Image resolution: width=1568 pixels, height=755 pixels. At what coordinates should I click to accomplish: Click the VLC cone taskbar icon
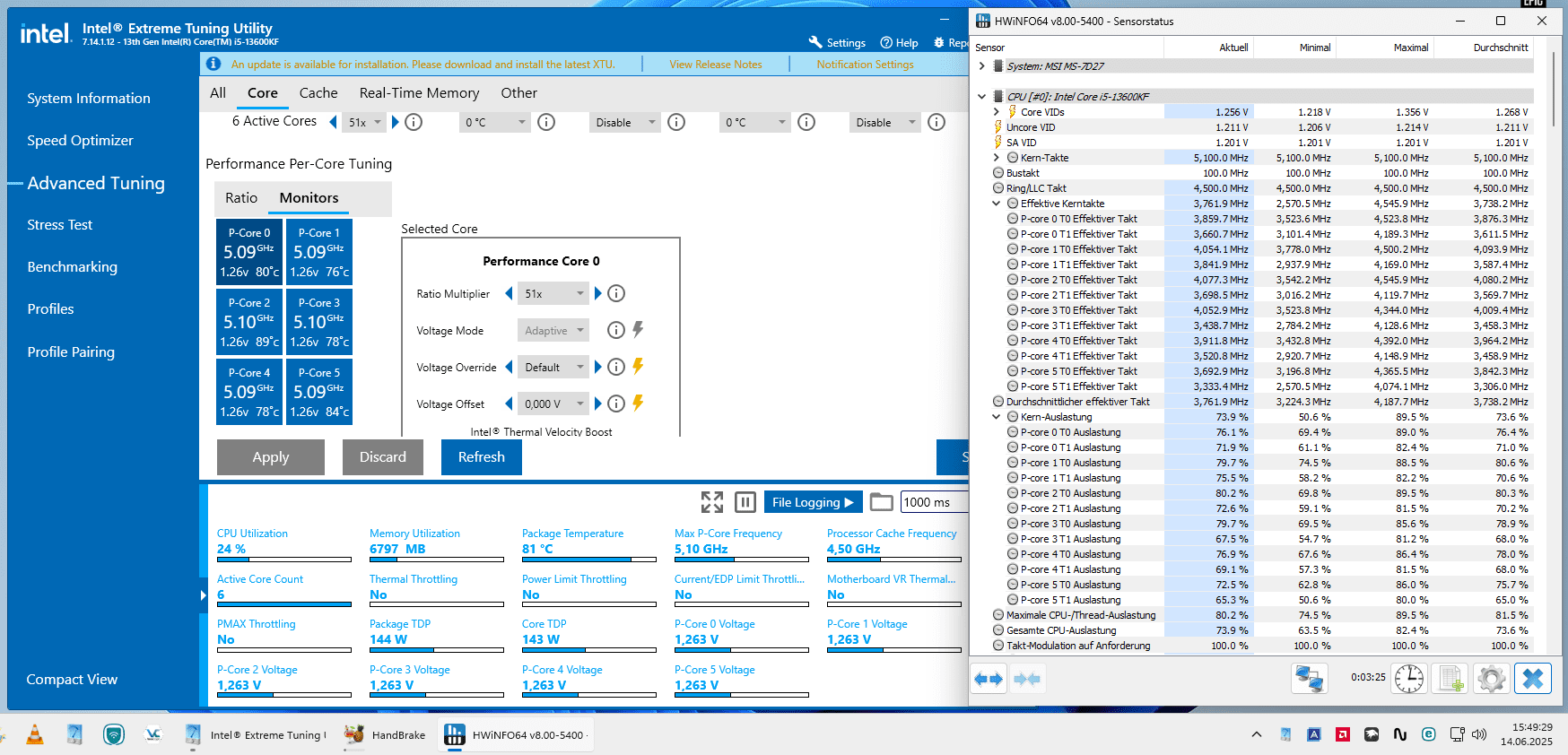coord(35,734)
